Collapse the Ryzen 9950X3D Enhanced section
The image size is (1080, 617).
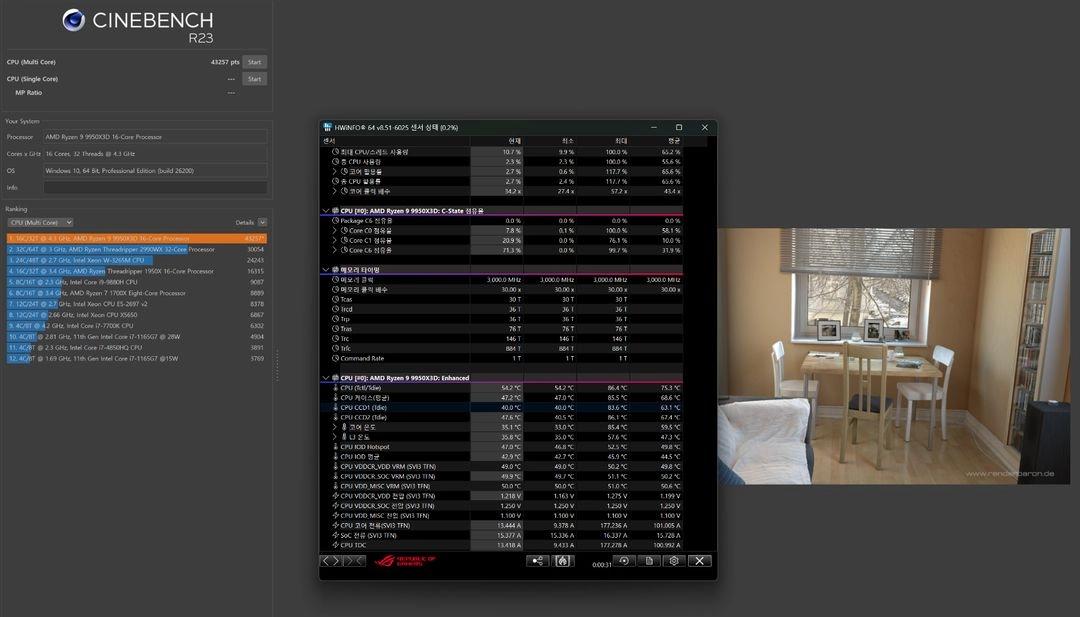(x=326, y=378)
